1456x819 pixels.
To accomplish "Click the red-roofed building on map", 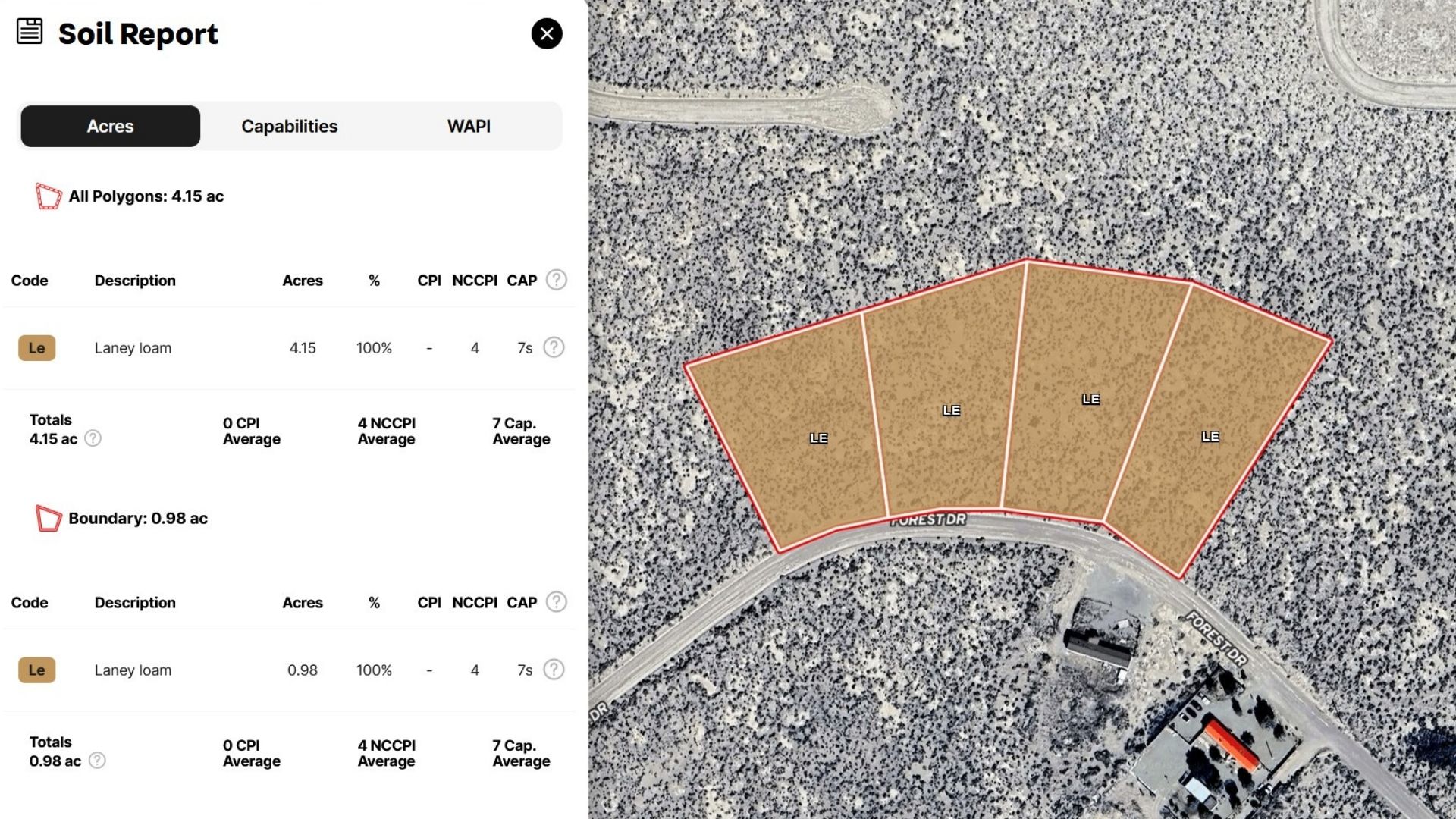I will 1232,745.
